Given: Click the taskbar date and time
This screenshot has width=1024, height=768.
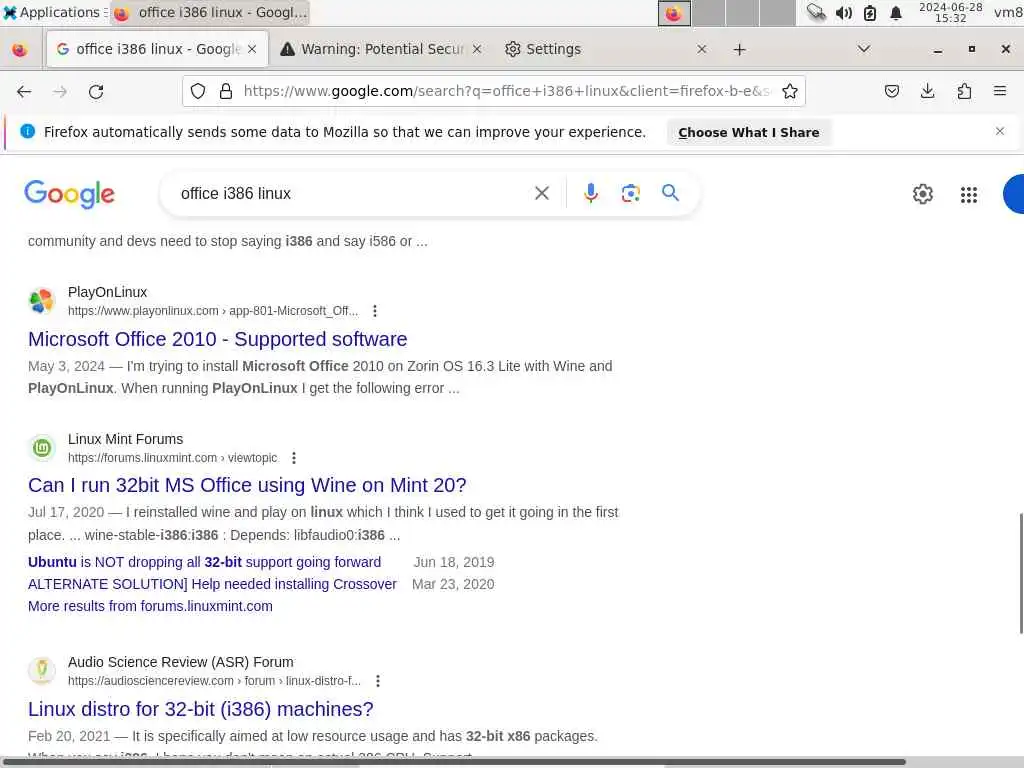Looking at the screenshot, I should (950, 12).
